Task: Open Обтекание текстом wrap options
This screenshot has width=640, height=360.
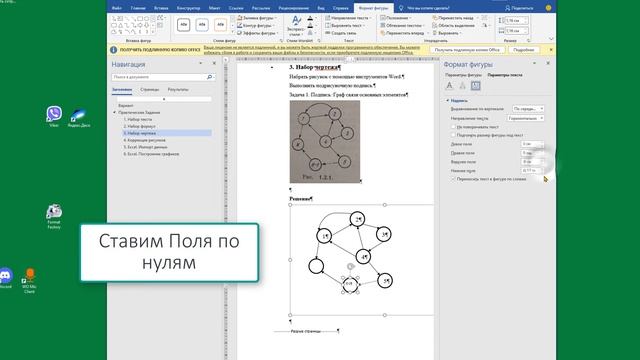Action: (x=403, y=25)
